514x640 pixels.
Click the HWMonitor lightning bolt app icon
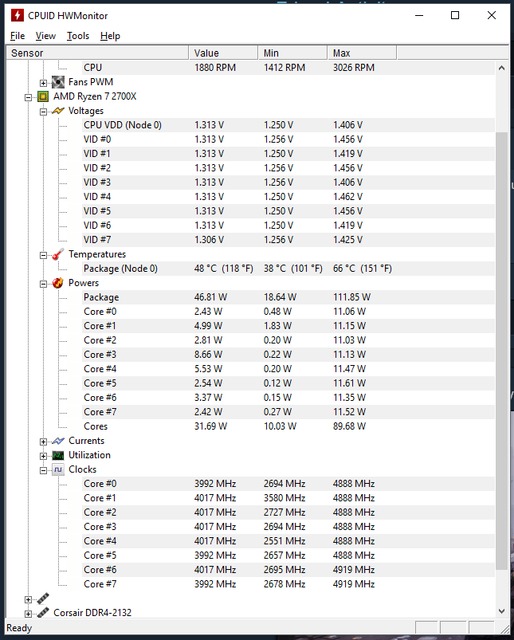point(17,16)
